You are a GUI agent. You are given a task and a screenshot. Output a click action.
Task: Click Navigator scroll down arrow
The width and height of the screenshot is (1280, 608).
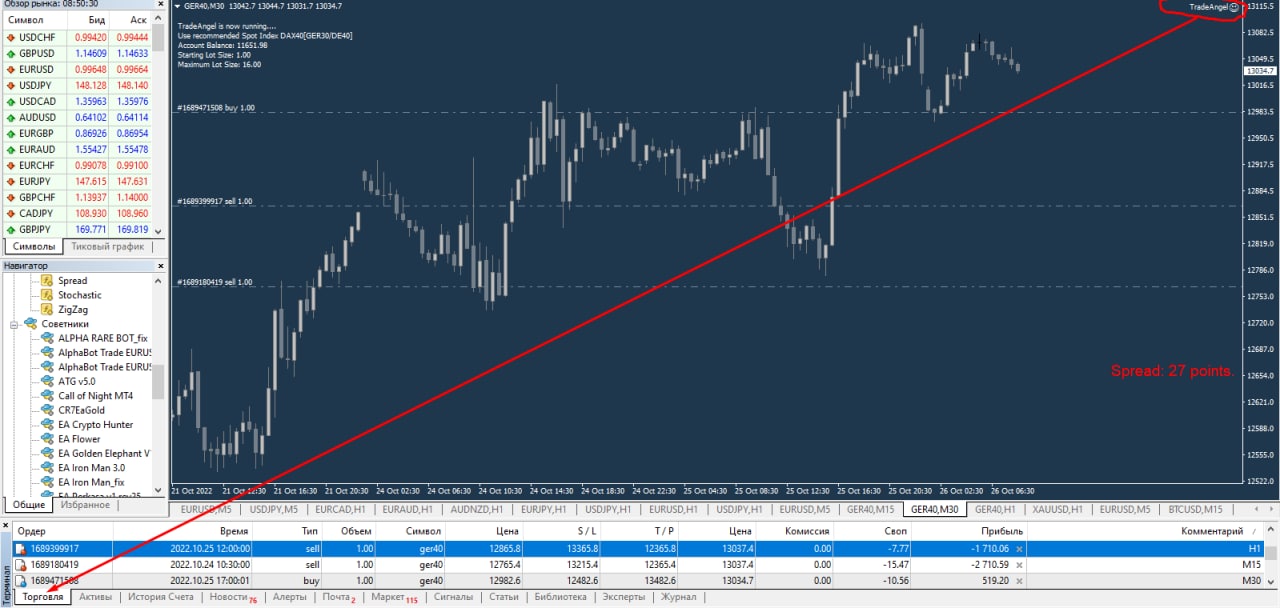[x=159, y=490]
